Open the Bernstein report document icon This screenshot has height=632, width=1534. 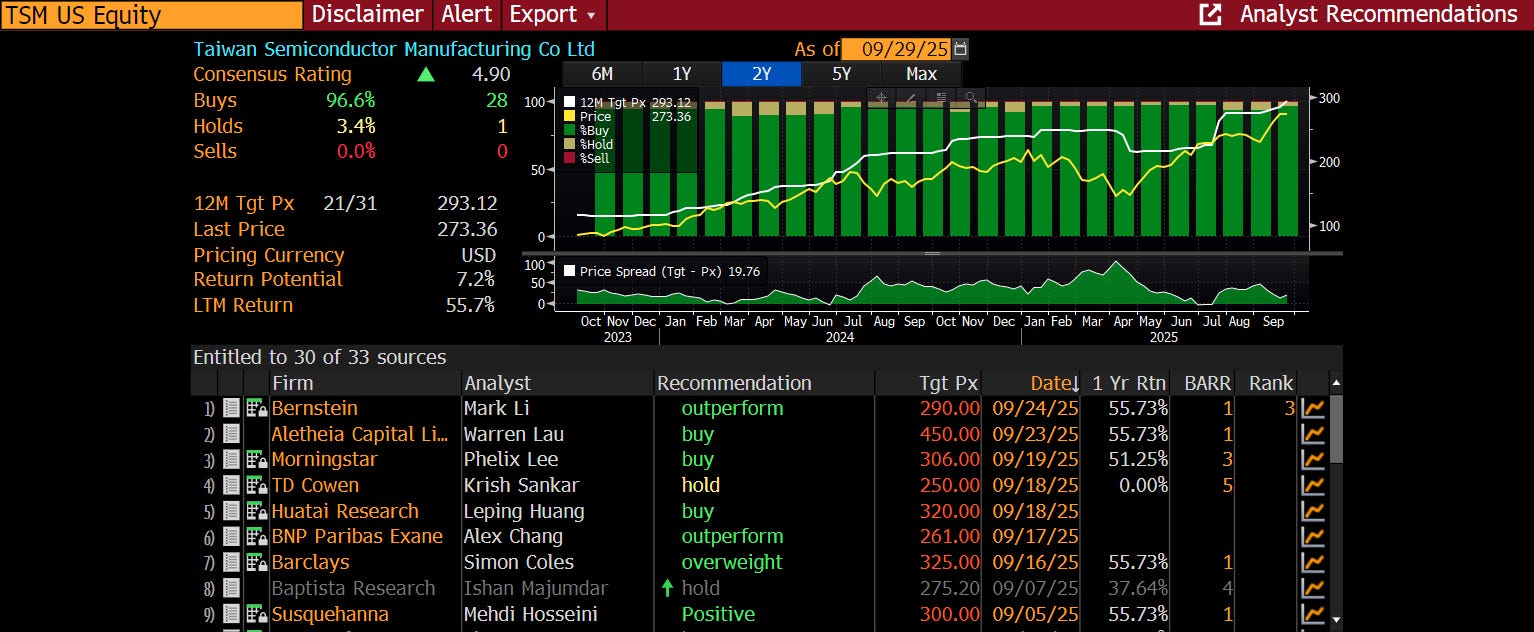(231, 408)
